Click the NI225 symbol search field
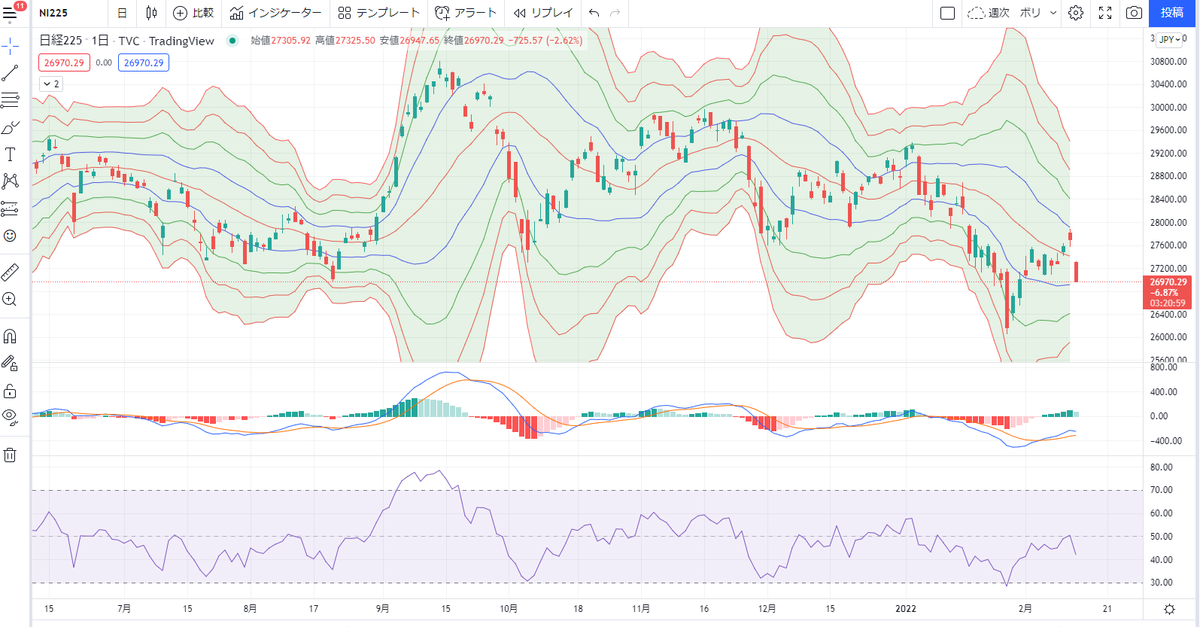1200x627 pixels. 53,13
